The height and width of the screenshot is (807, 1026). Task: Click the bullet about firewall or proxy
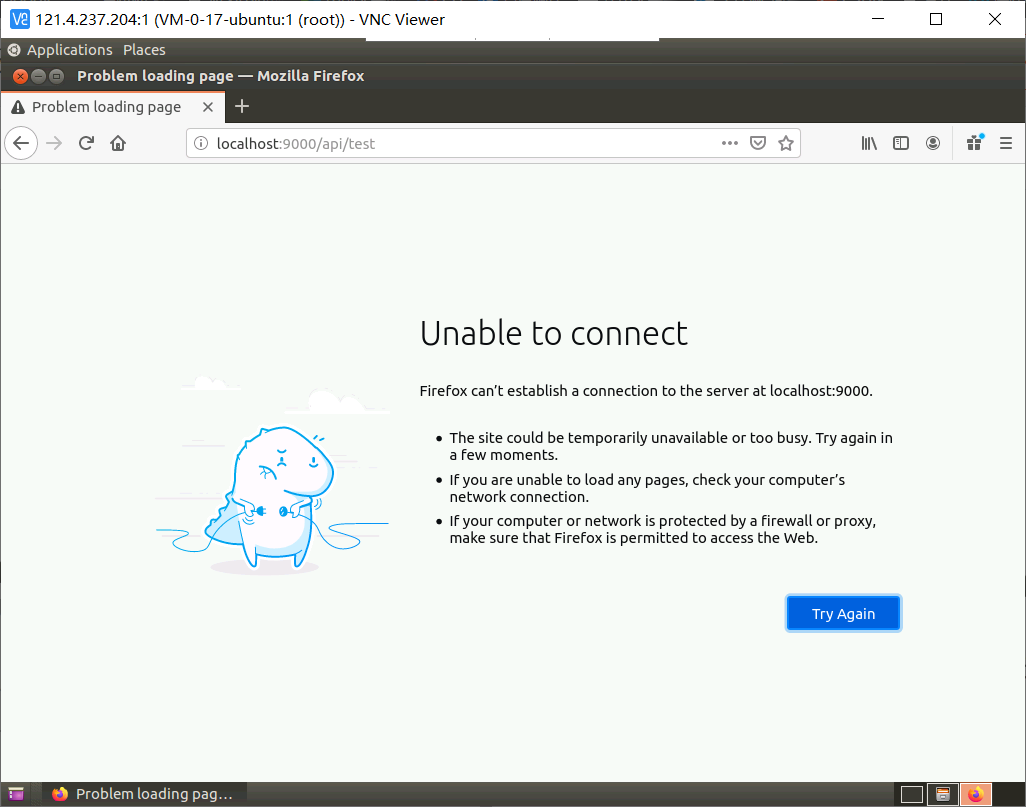click(662, 529)
